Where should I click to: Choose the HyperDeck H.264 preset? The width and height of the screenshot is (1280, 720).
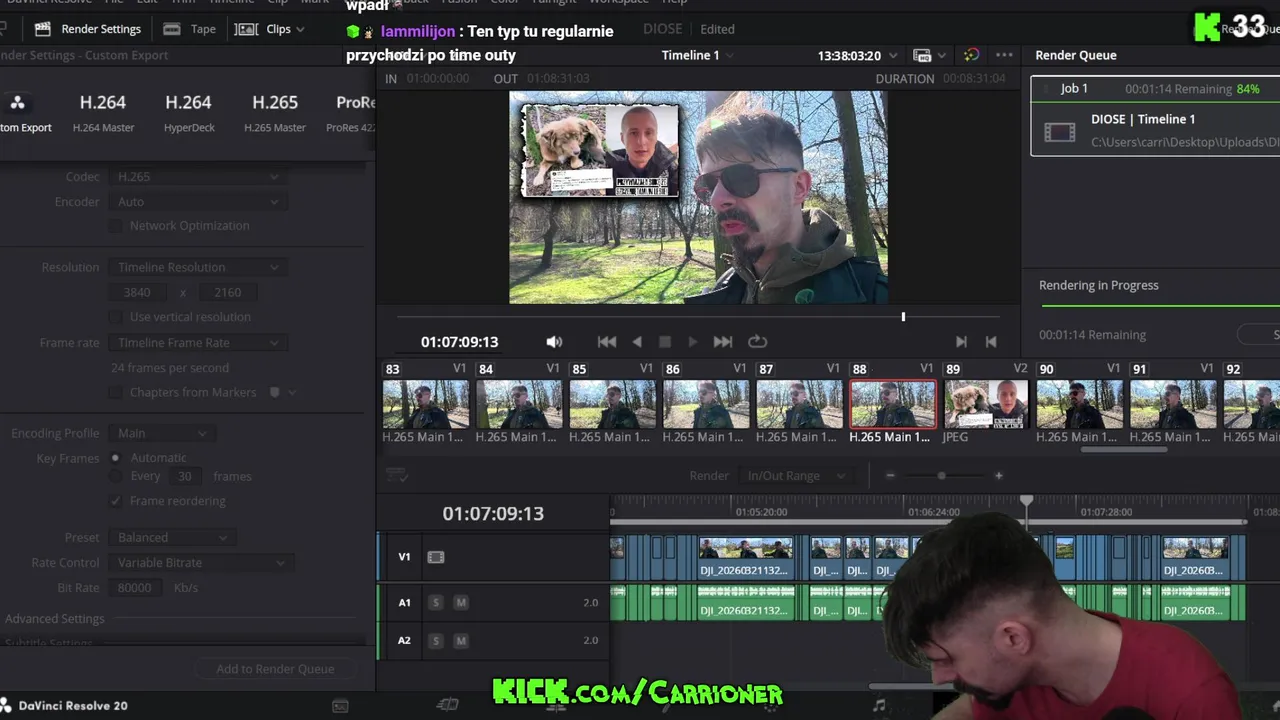[x=189, y=112]
